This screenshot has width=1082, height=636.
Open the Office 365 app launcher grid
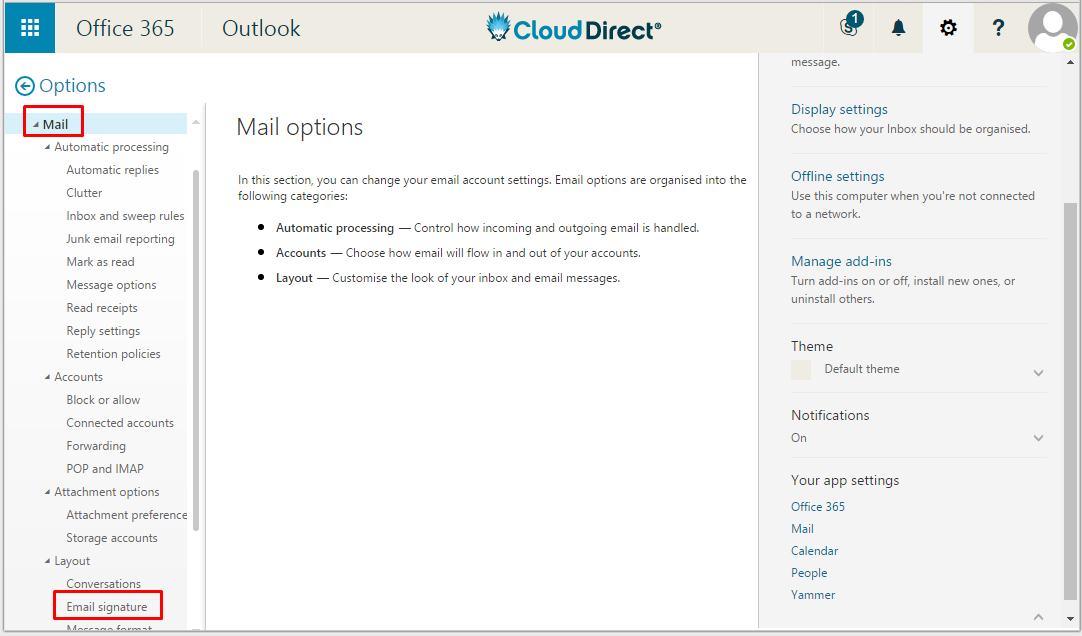(x=30, y=27)
